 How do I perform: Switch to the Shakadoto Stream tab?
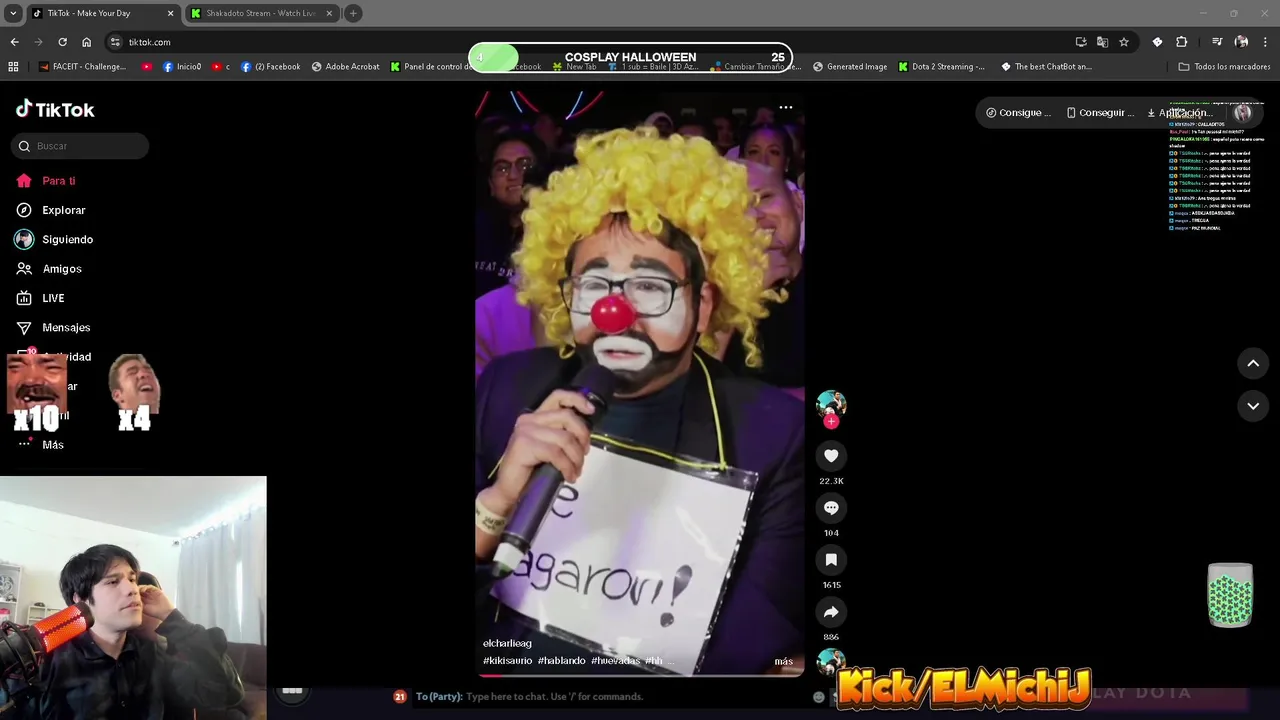[x=258, y=13]
